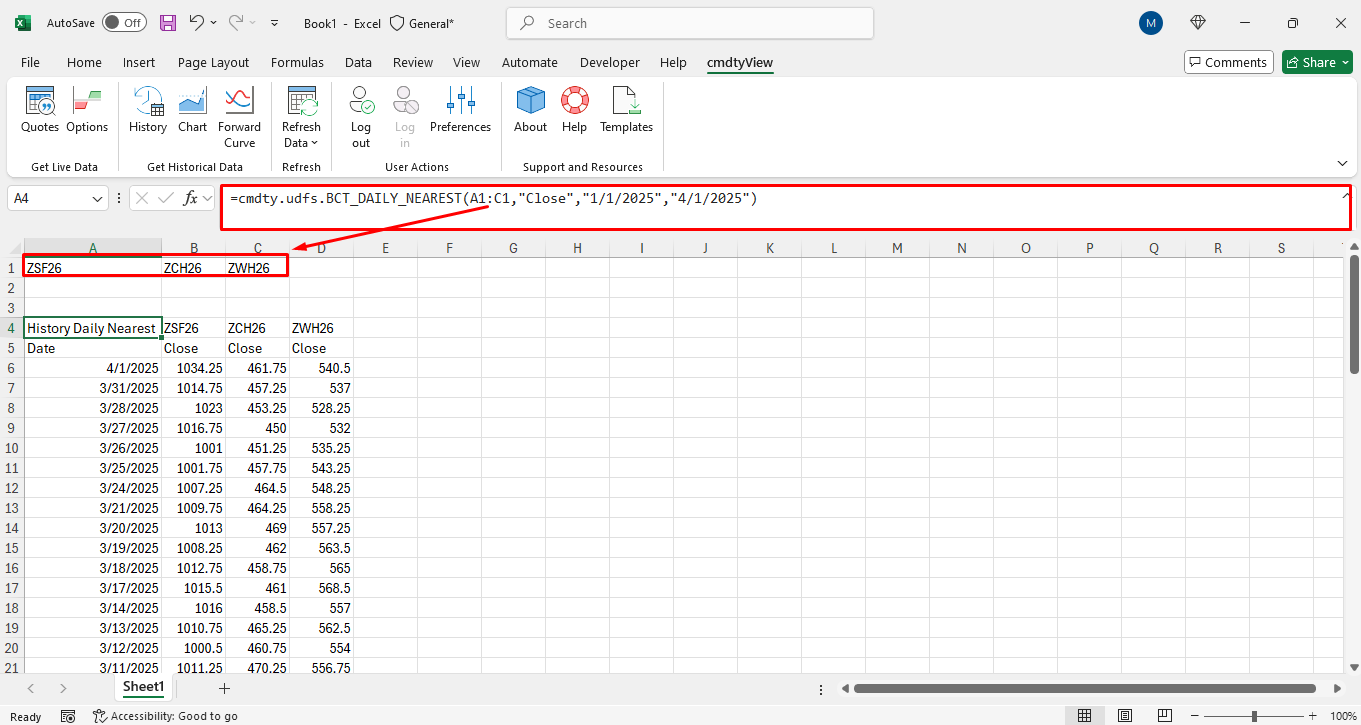Switch to the Data tab
Image resolution: width=1361 pixels, height=725 pixels.
(x=358, y=62)
